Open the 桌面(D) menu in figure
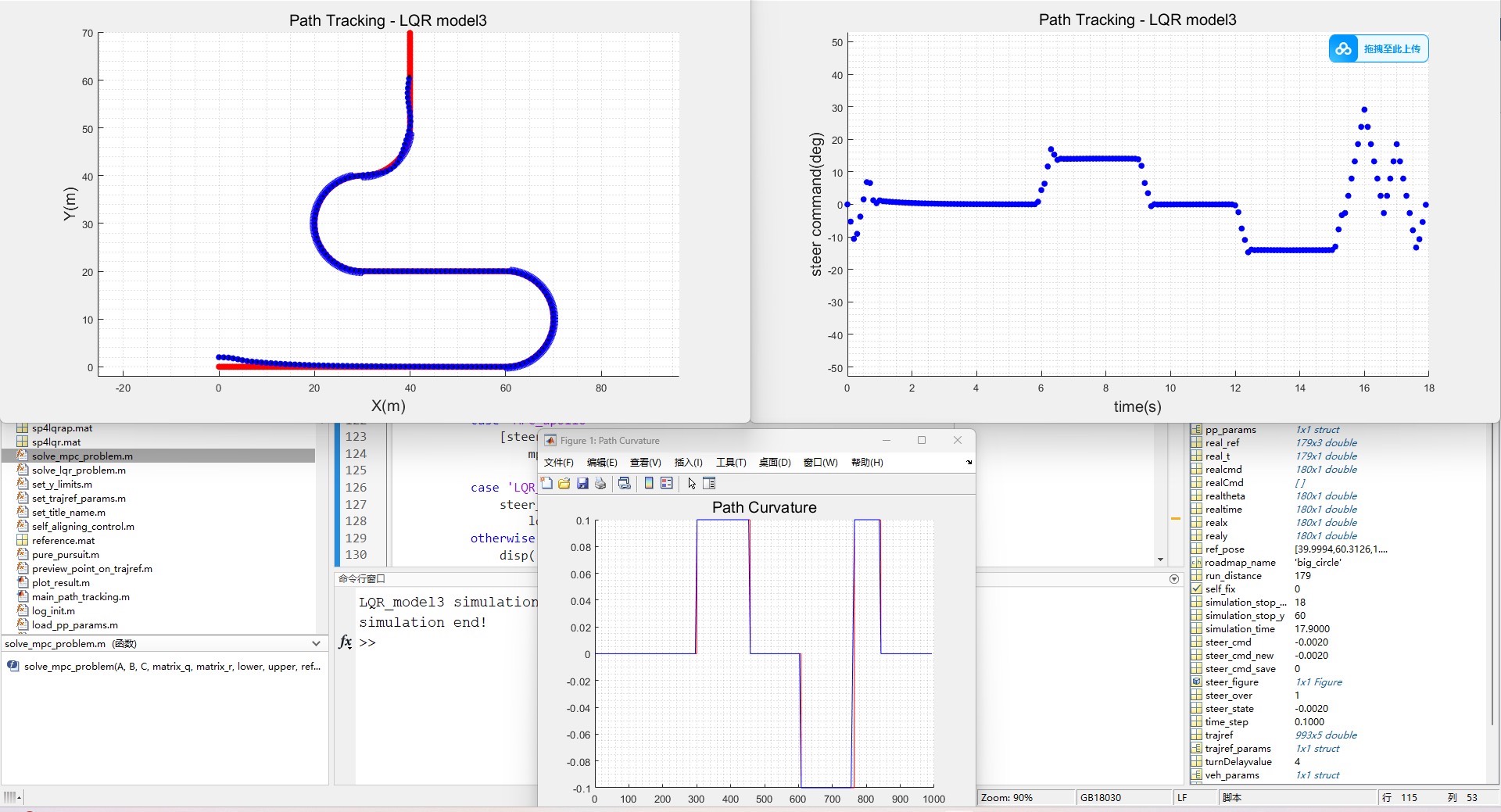 (775, 463)
